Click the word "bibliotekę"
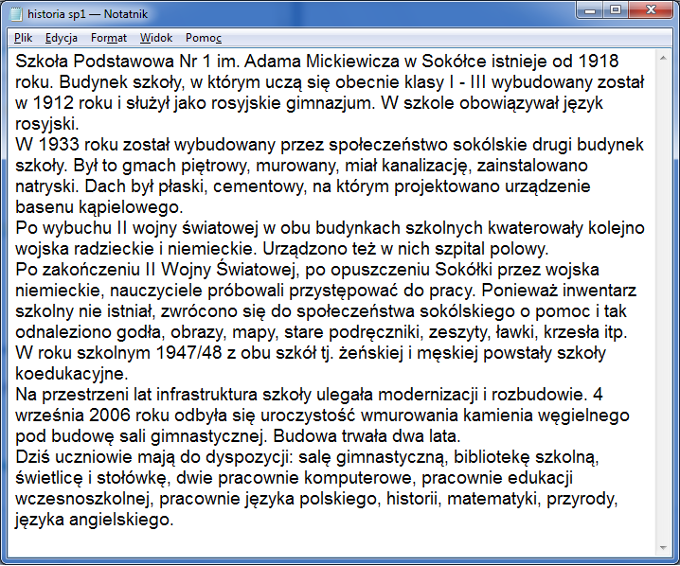 492,457
